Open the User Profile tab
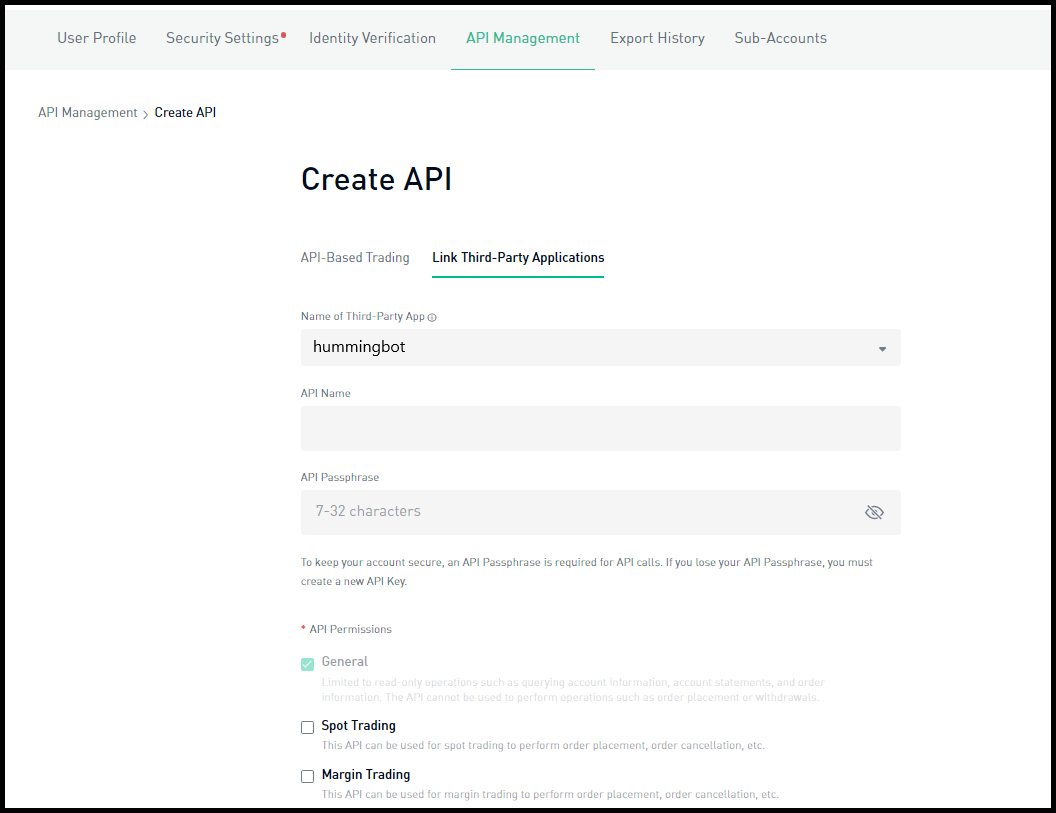1056x813 pixels. (x=97, y=38)
